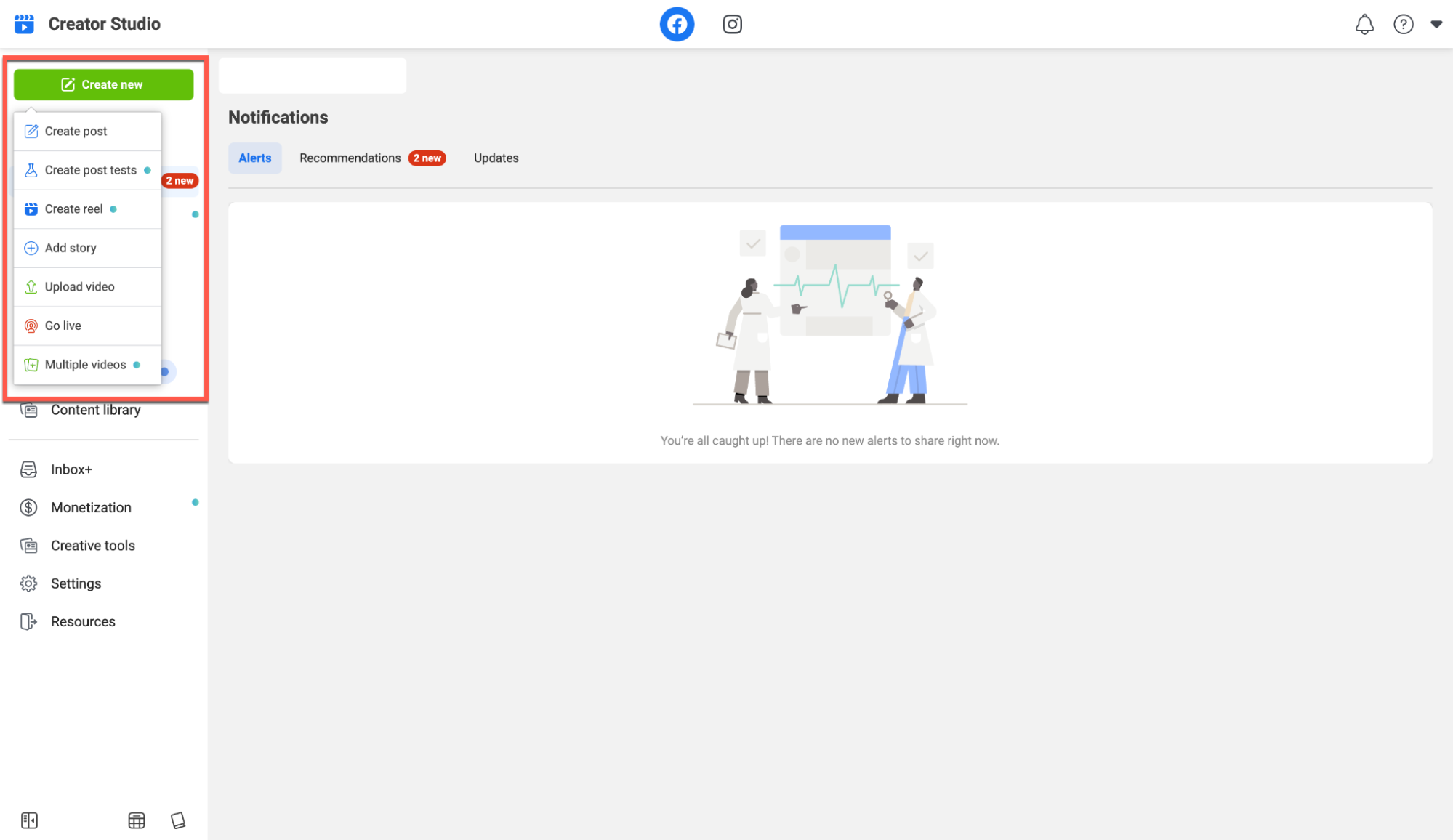Select the Alerts tab in Notifications

tap(255, 158)
